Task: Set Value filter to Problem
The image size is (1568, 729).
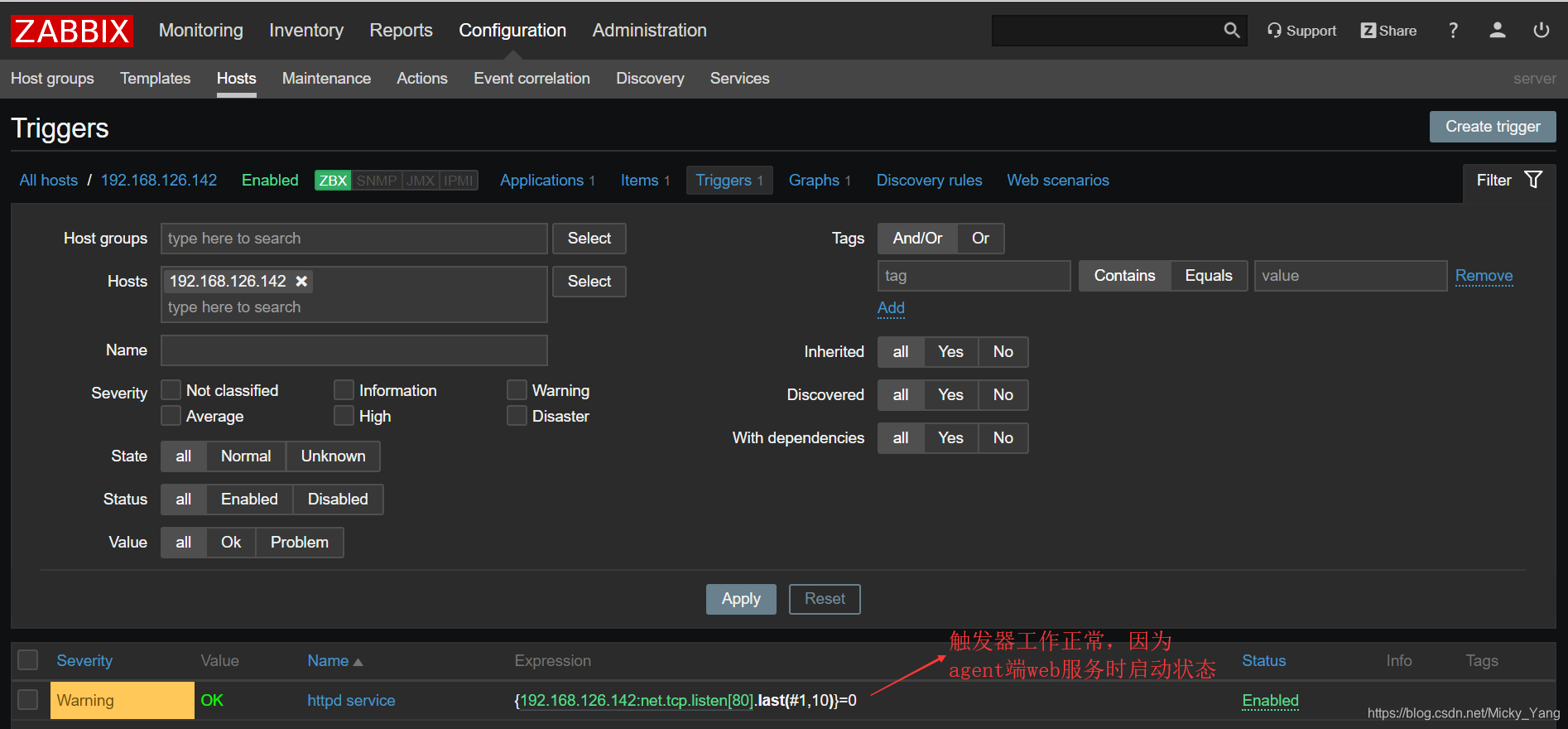Action: coord(300,543)
